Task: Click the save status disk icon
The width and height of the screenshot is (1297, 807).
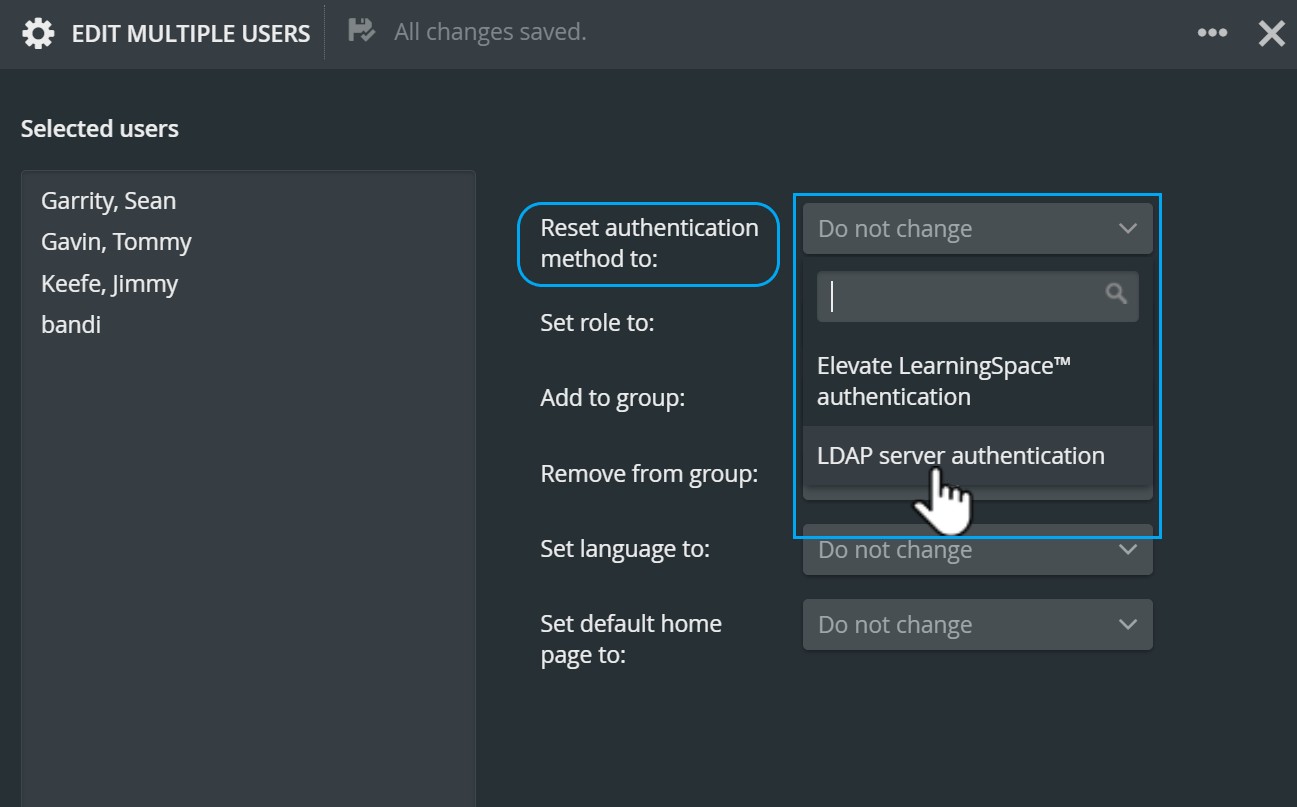Action: pyautogui.click(x=361, y=31)
